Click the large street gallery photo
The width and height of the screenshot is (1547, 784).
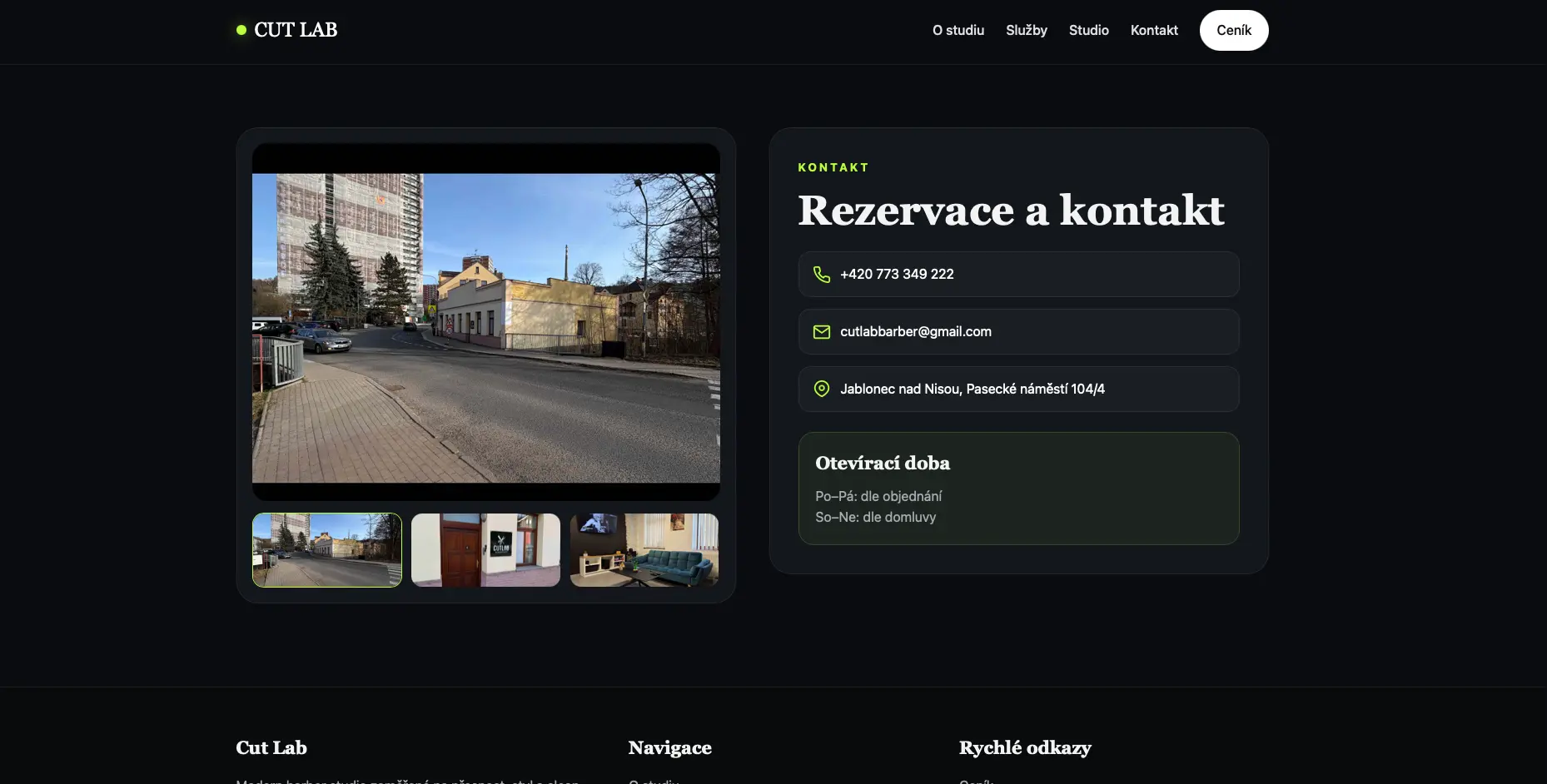point(485,328)
